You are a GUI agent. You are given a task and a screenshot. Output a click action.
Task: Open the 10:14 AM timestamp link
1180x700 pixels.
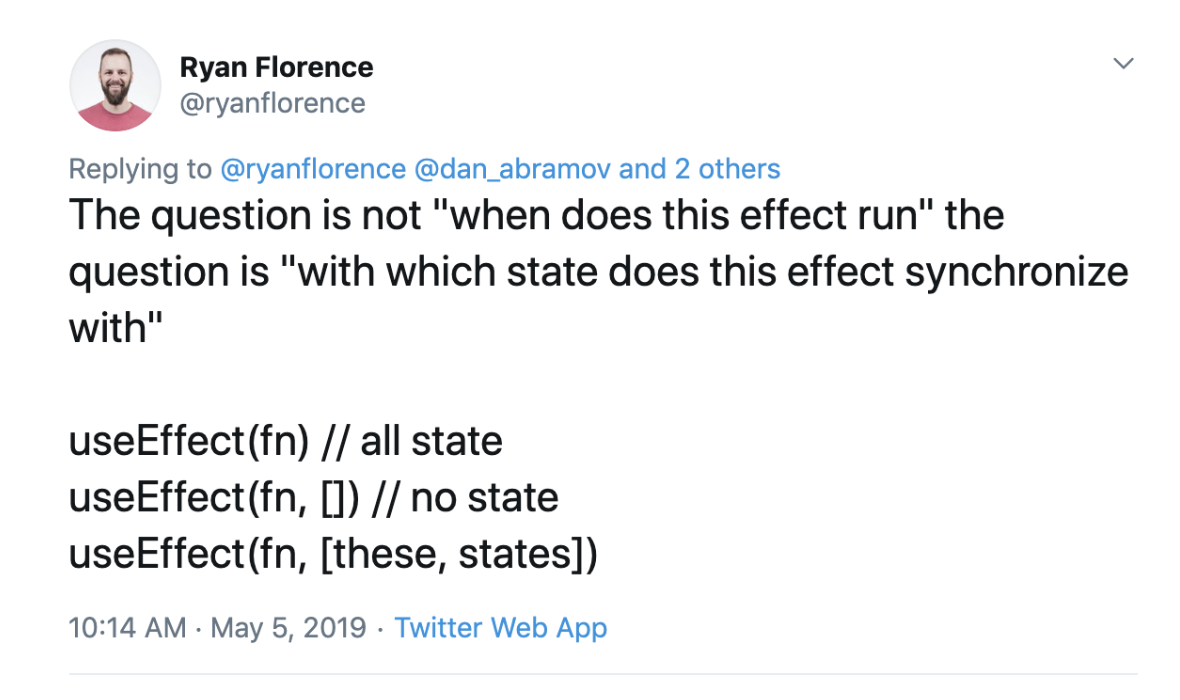[127, 628]
